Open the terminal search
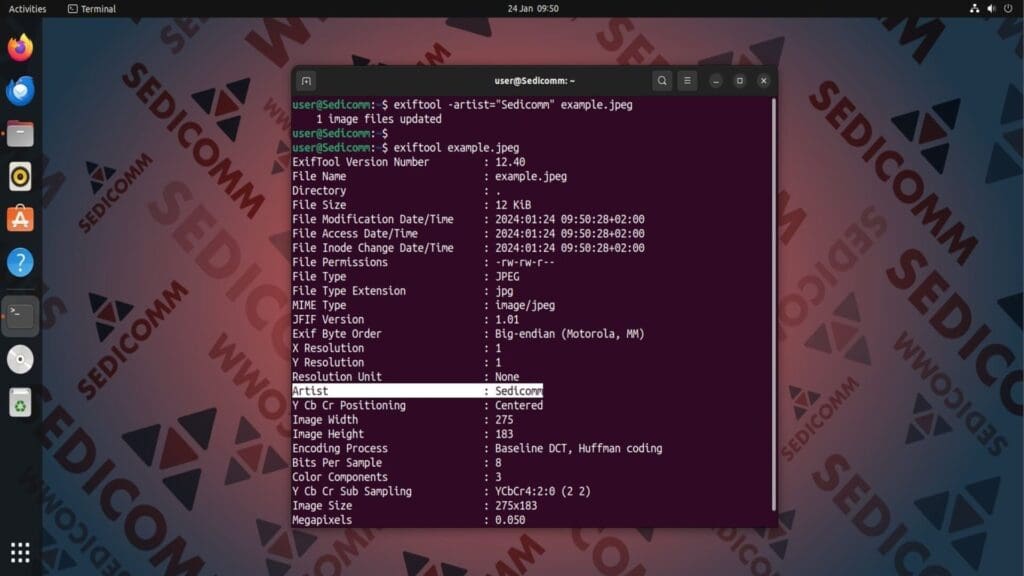 661,81
